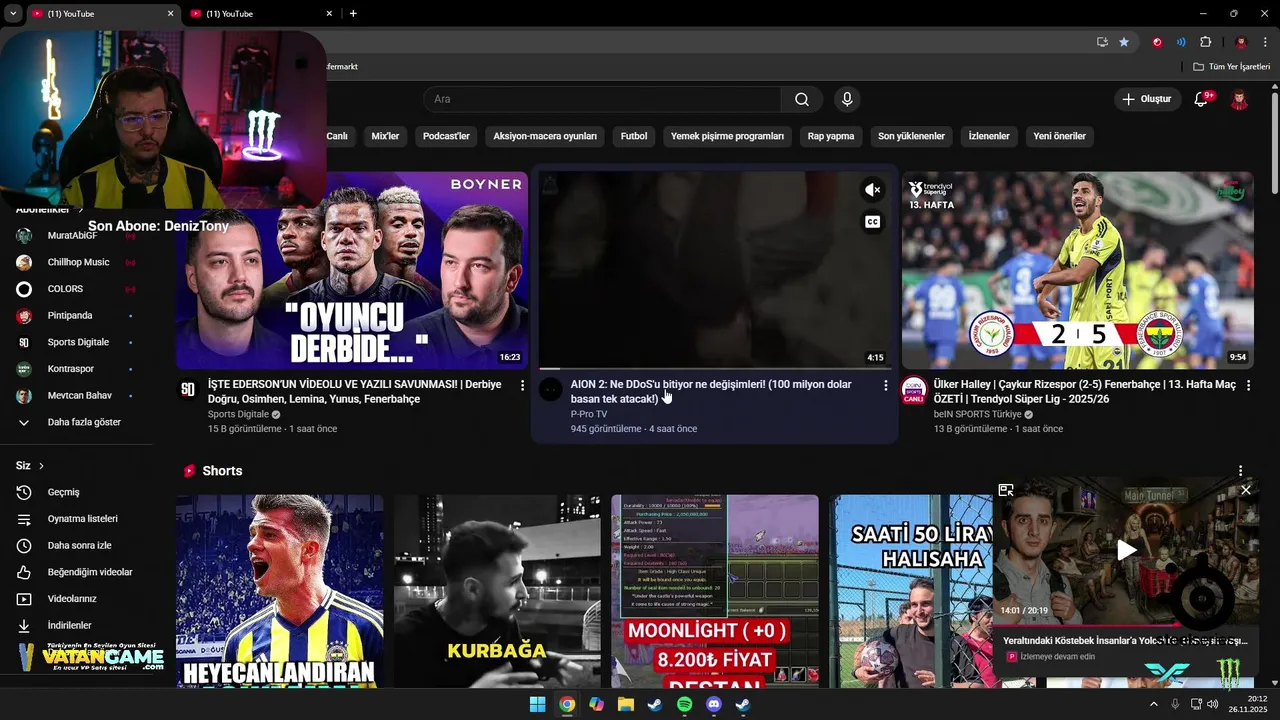Select 'Aksiyon-macera oyunları' filter chip
This screenshot has width=1280, height=720.
coord(545,136)
